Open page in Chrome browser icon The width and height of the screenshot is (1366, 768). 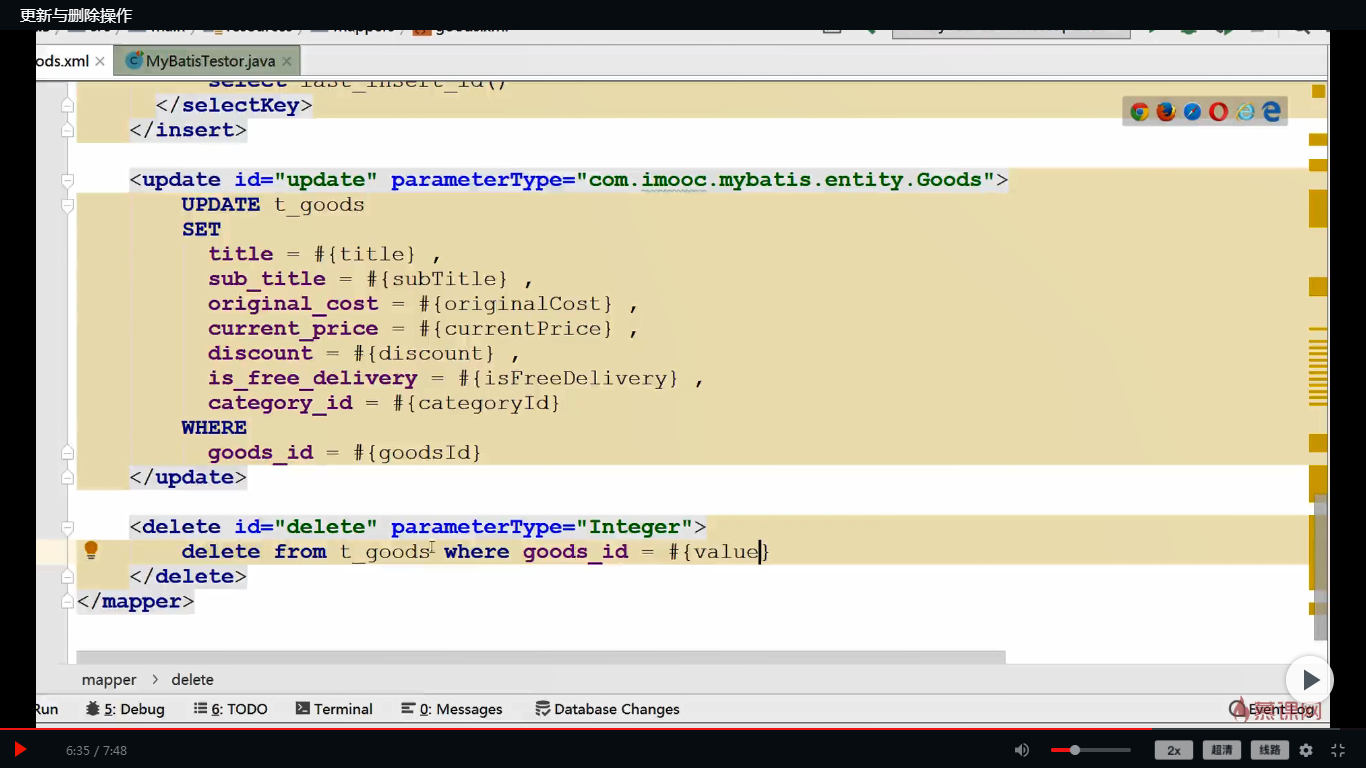click(x=1139, y=112)
